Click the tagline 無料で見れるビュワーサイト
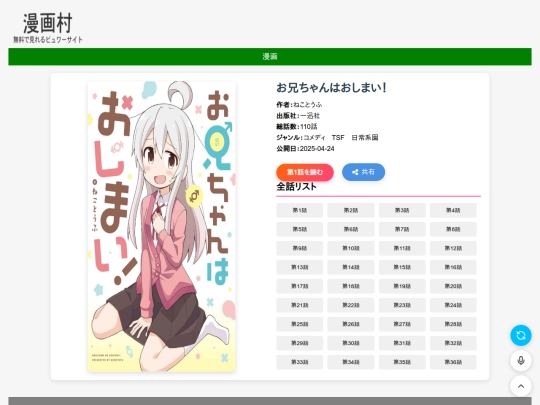Viewport: 540px width, 405px height. pyautogui.click(x=48, y=40)
